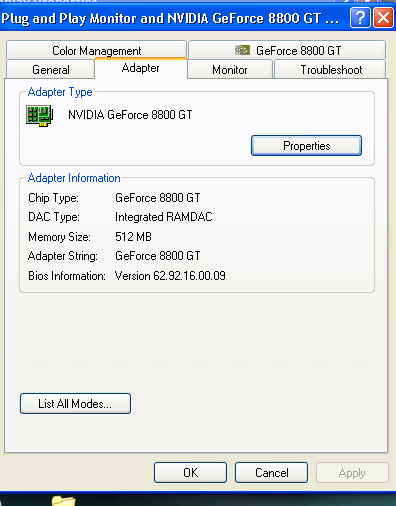
Task: Click the Cancel button
Action: tap(271, 472)
